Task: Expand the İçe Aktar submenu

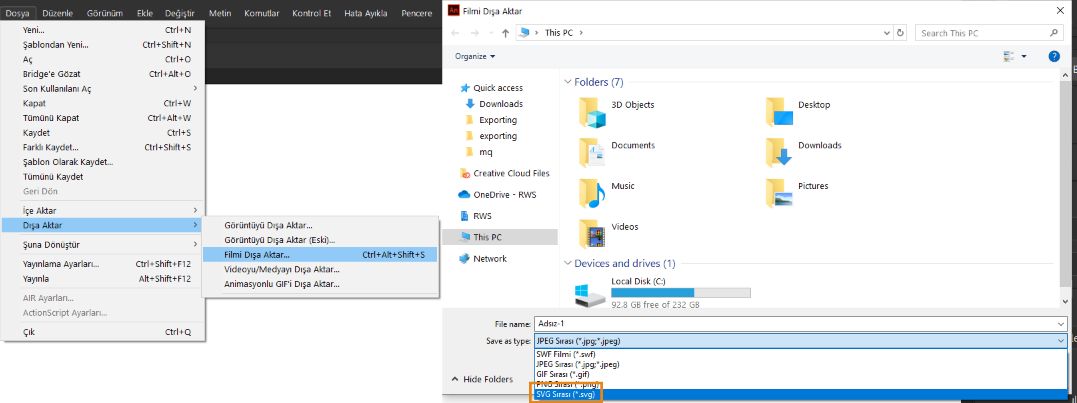Action: (x=102, y=211)
